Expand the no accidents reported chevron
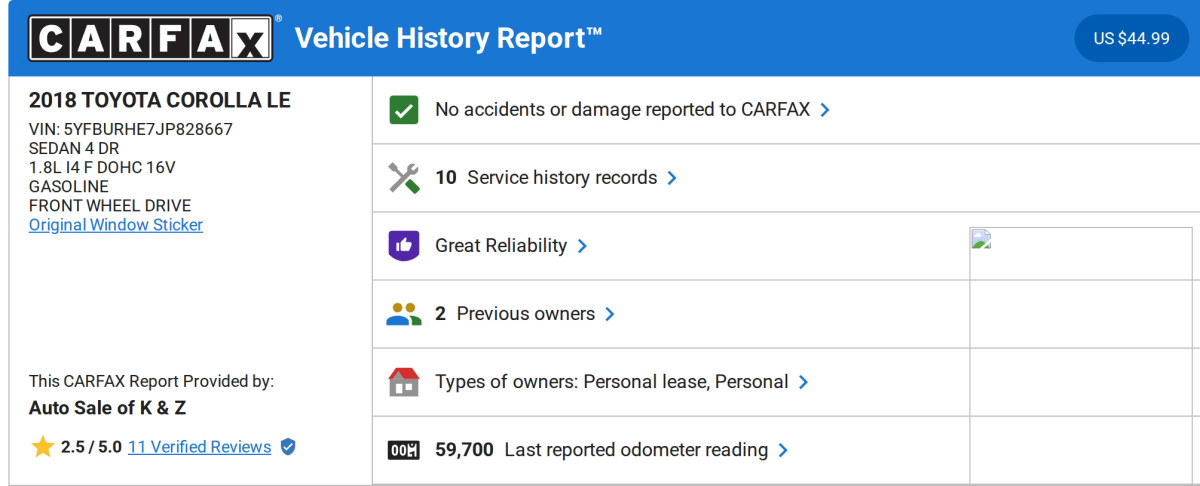 (x=825, y=110)
